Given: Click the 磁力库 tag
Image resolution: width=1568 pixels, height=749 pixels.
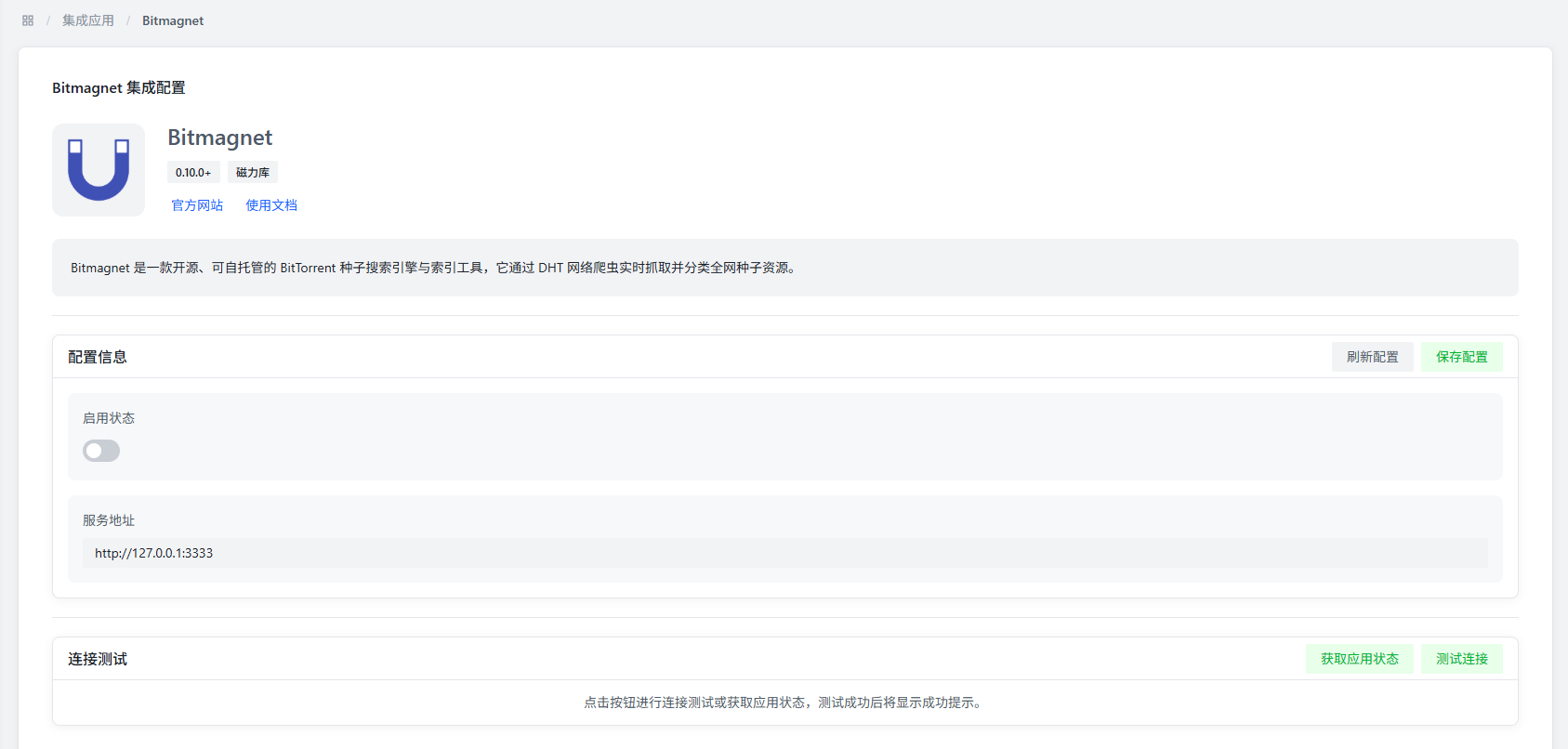Looking at the screenshot, I should pyautogui.click(x=253, y=172).
